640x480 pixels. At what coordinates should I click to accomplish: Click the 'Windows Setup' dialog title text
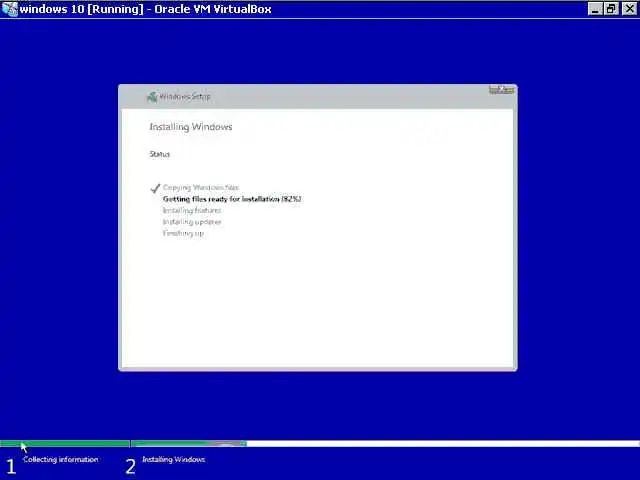pyautogui.click(x=184, y=97)
